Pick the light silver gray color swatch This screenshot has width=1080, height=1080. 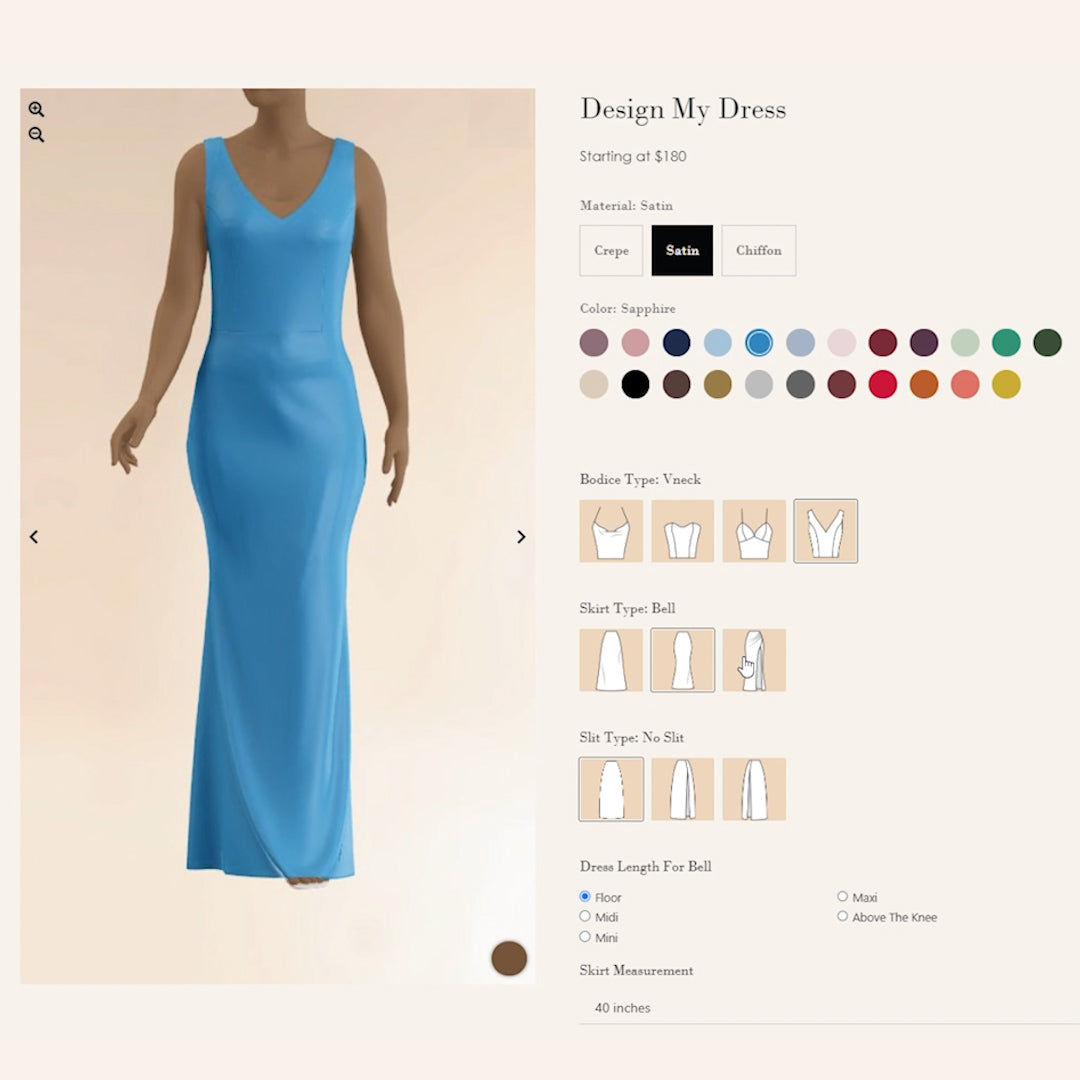(759, 384)
